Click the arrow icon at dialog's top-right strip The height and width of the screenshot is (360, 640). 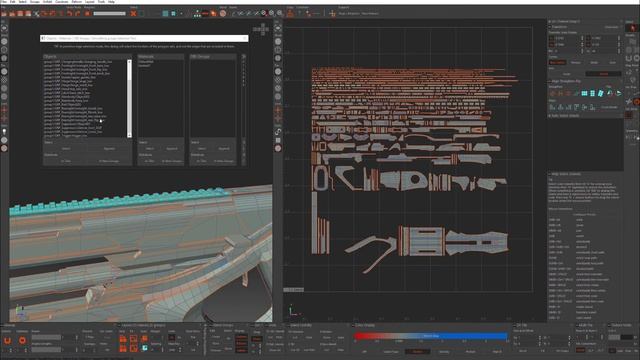244,57
